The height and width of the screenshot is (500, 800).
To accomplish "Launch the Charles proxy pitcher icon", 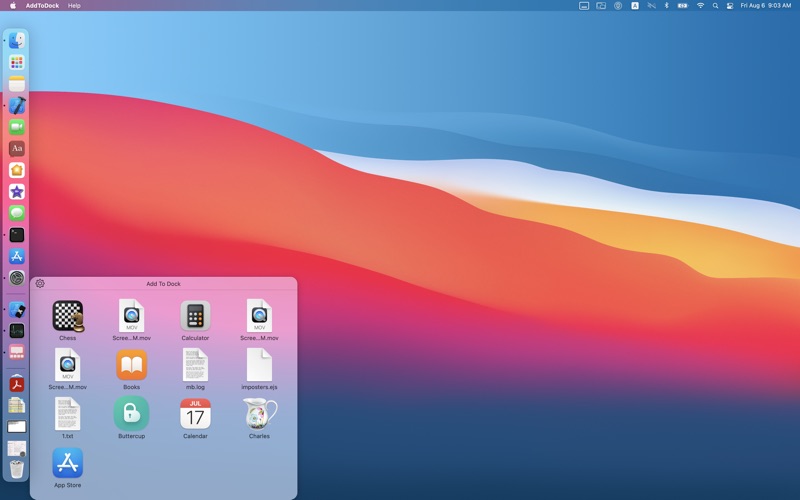I will [x=260, y=414].
